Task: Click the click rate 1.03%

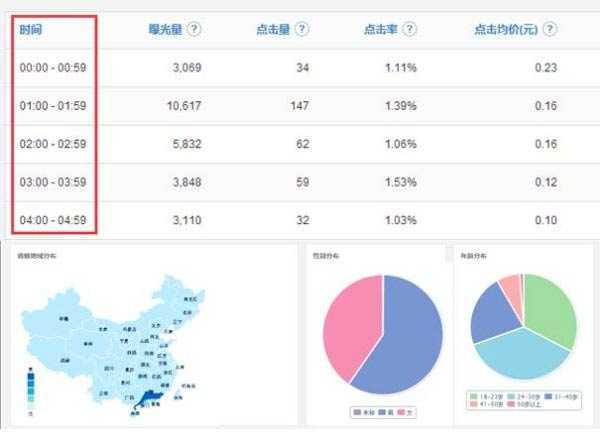Action: [x=401, y=220]
